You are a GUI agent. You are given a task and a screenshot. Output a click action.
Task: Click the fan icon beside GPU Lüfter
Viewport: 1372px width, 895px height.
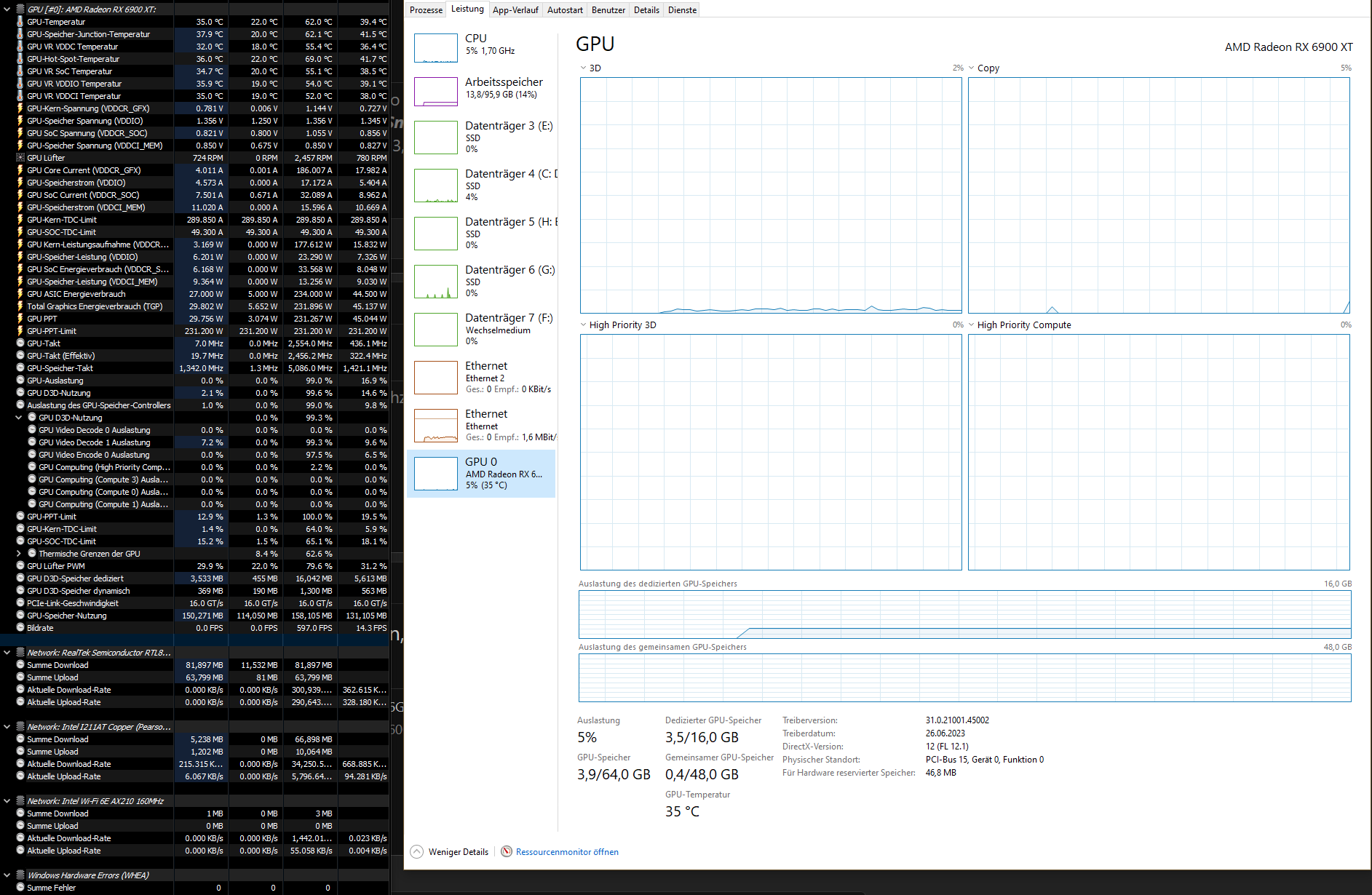click(x=20, y=158)
